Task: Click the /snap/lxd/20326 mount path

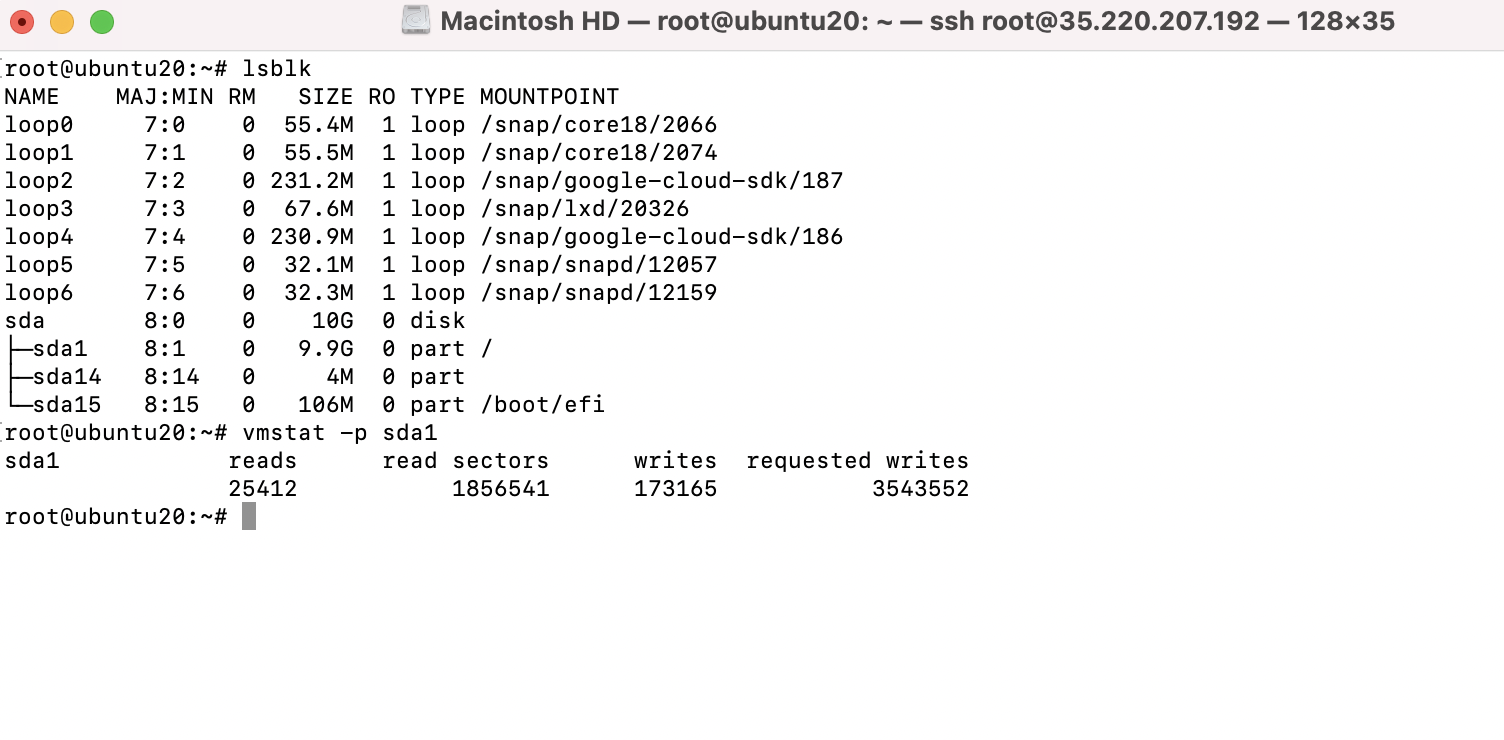Action: pyautogui.click(x=584, y=209)
